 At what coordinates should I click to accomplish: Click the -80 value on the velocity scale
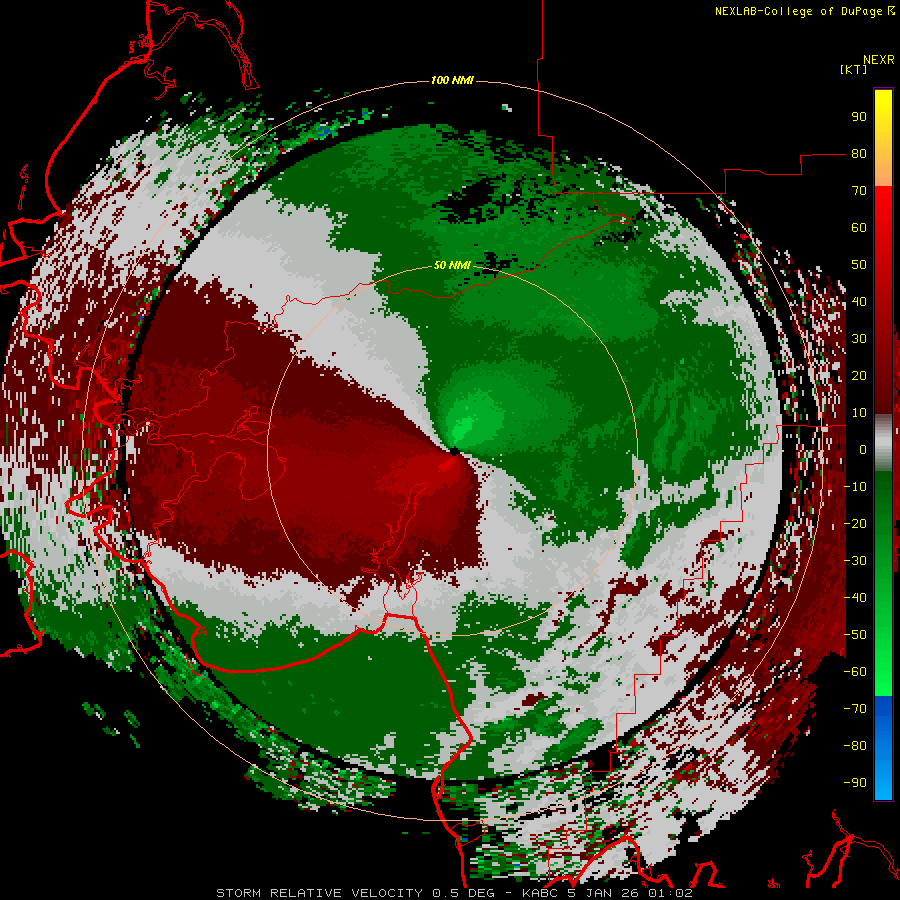855,746
